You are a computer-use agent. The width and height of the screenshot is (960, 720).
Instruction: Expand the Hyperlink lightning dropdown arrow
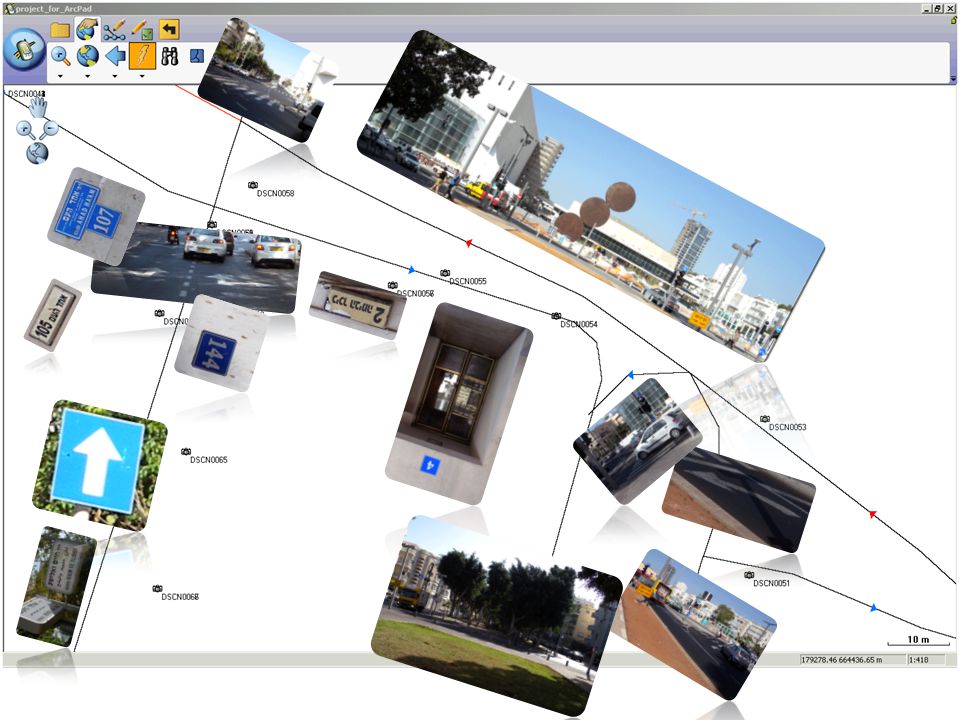142,76
